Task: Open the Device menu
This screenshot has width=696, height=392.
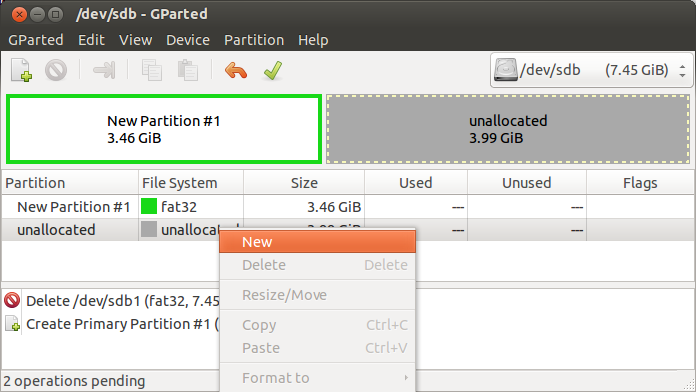Action: click(x=188, y=40)
